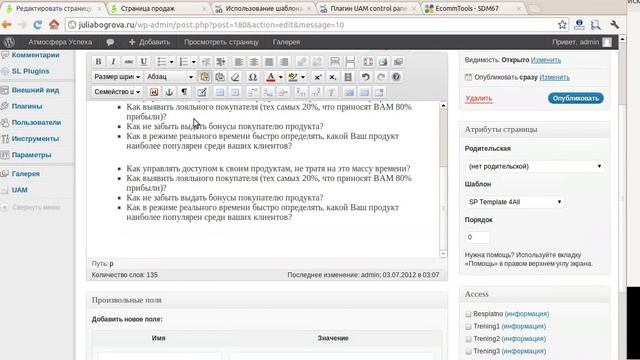640x360 pixels.
Task: Show invisible paragraph marks
Action: 184,92
